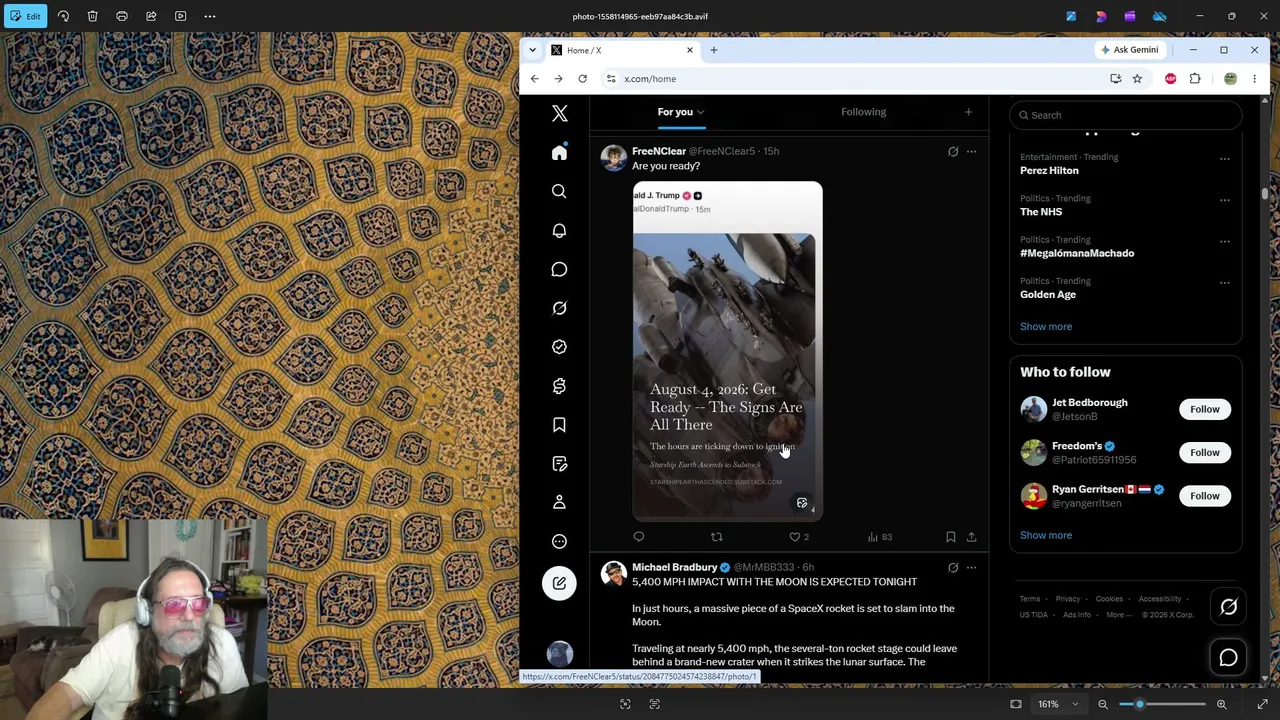Add timeline with plus icon beside Following
Image resolution: width=1280 pixels, height=720 pixels.
[x=968, y=112]
